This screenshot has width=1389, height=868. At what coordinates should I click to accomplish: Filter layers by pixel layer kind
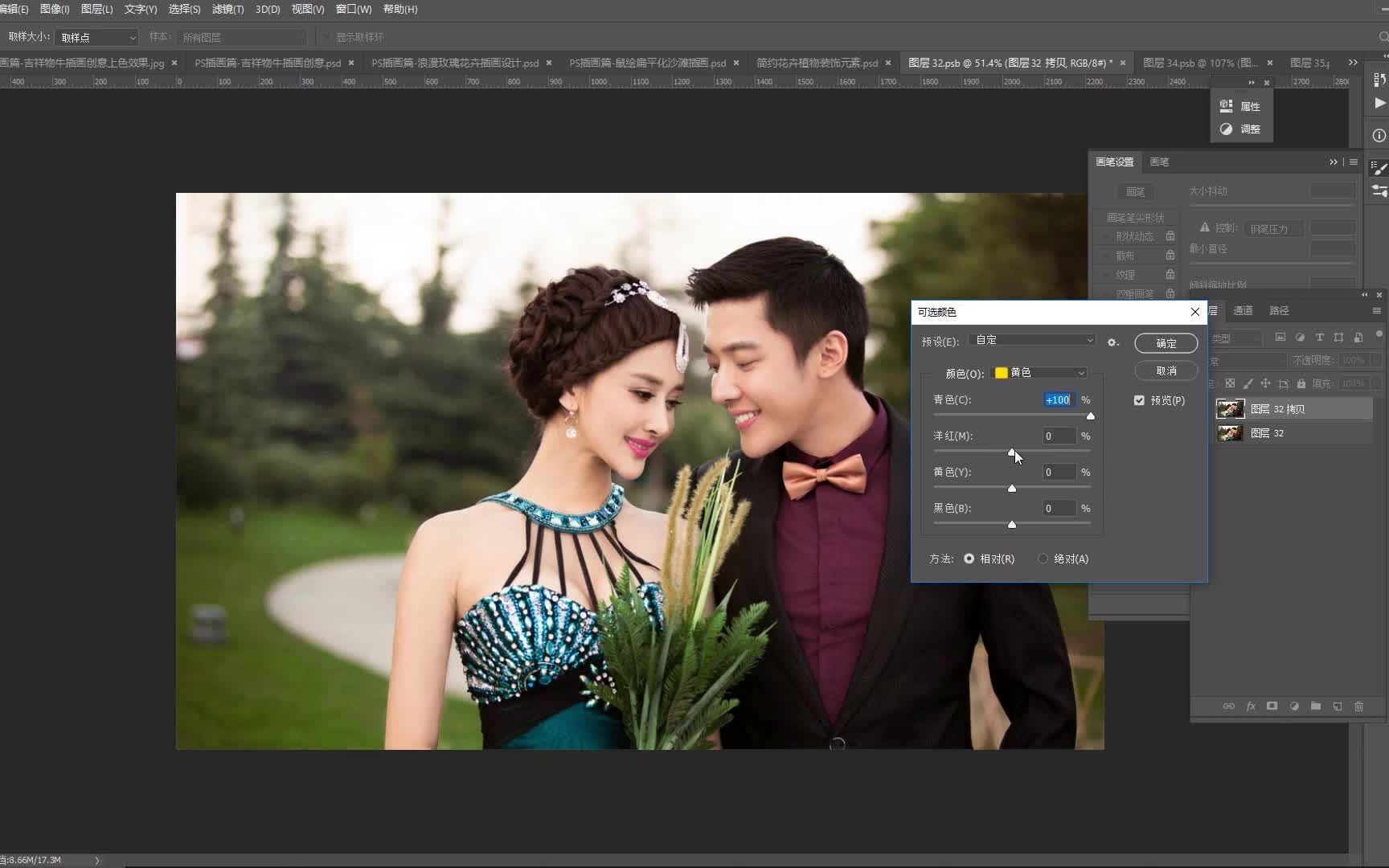tap(1280, 338)
